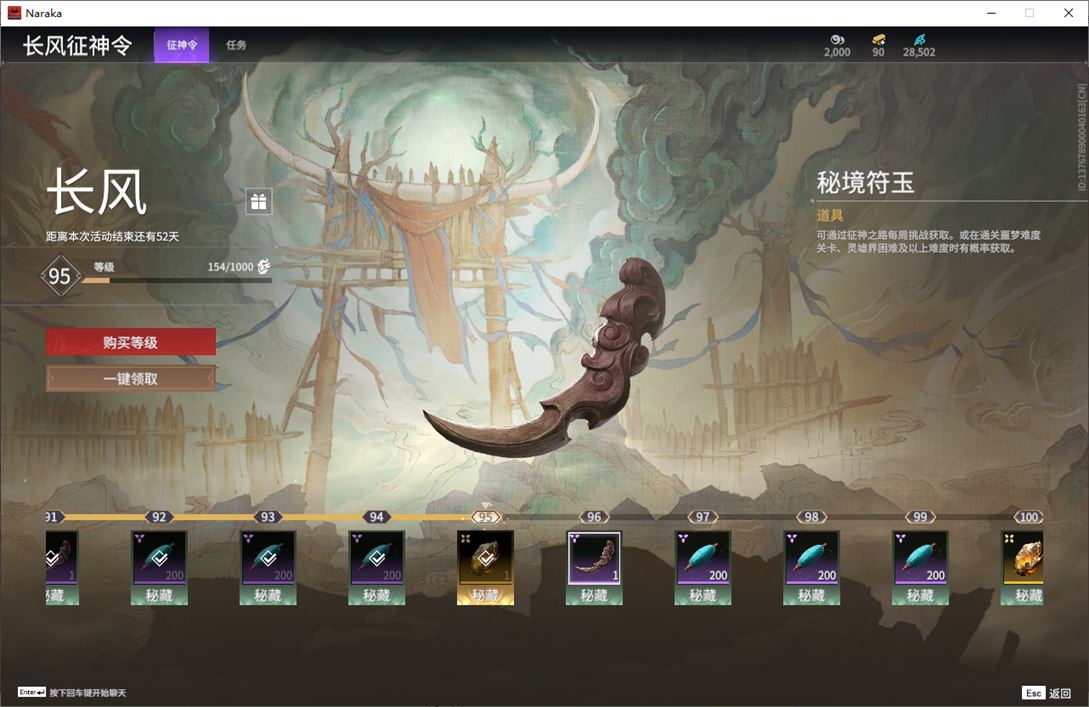
Task: Click the level 96 timeline marker
Action: point(594,517)
